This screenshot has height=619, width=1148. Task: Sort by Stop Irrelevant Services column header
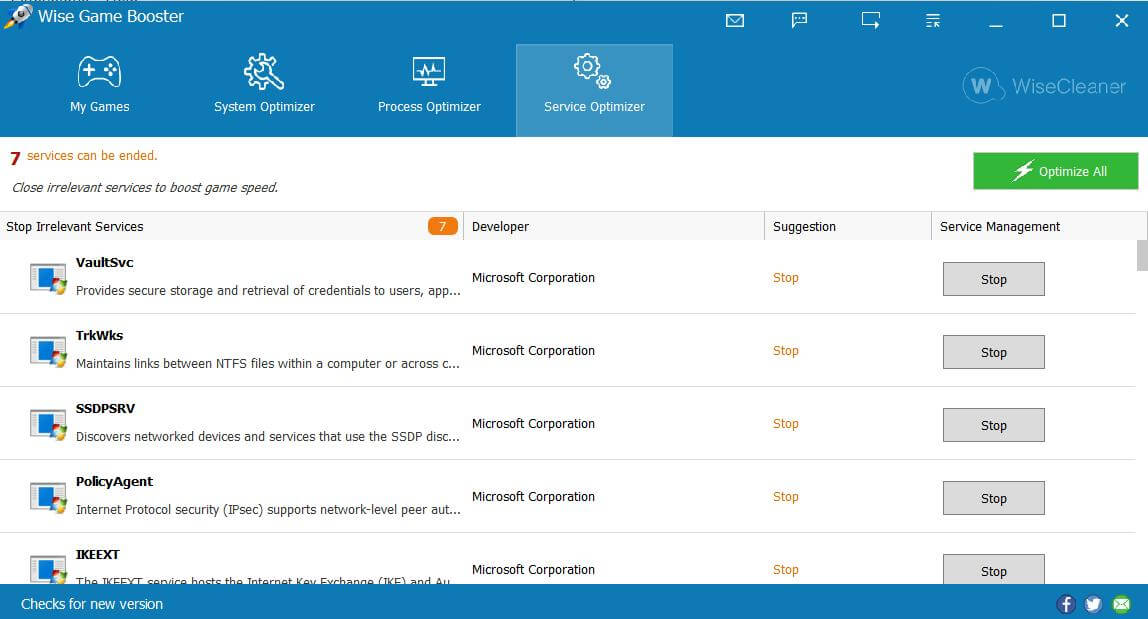(231, 226)
